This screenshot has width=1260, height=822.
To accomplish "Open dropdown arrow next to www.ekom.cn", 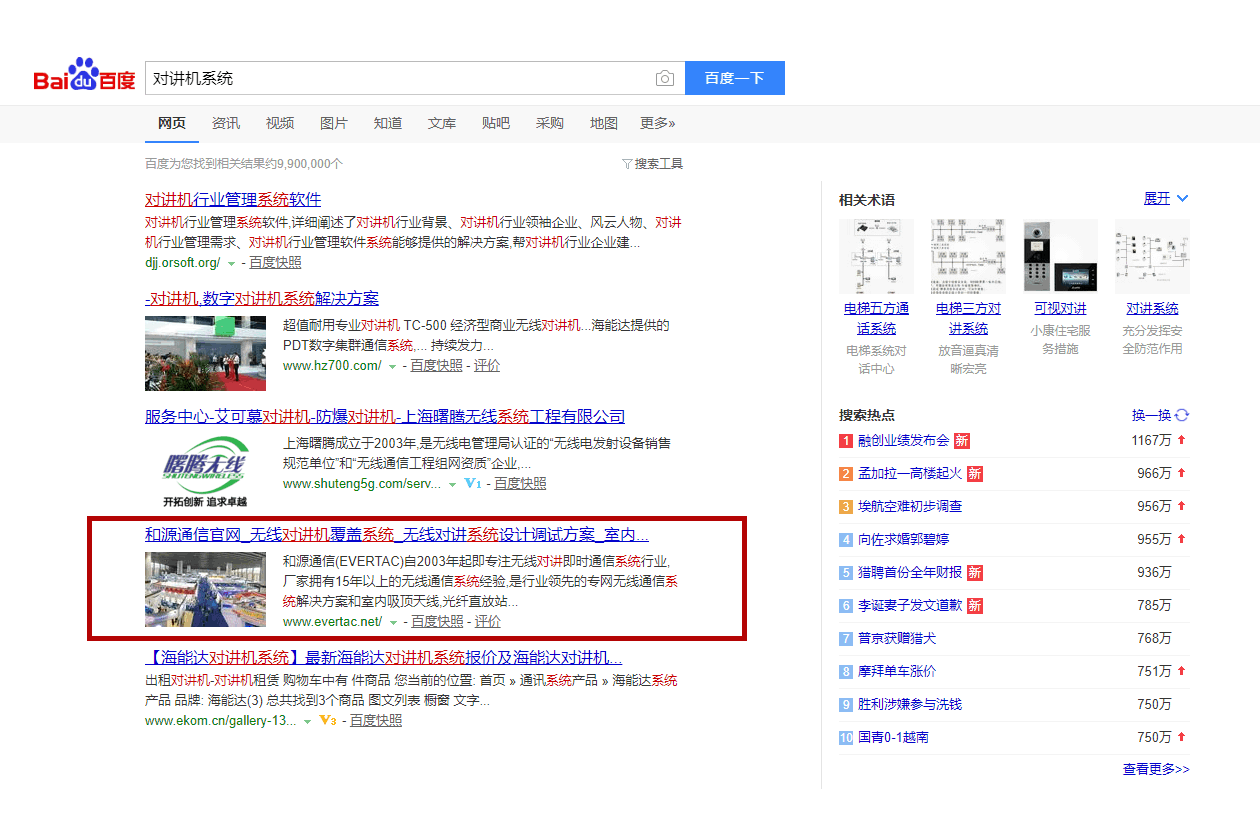I will [307, 721].
